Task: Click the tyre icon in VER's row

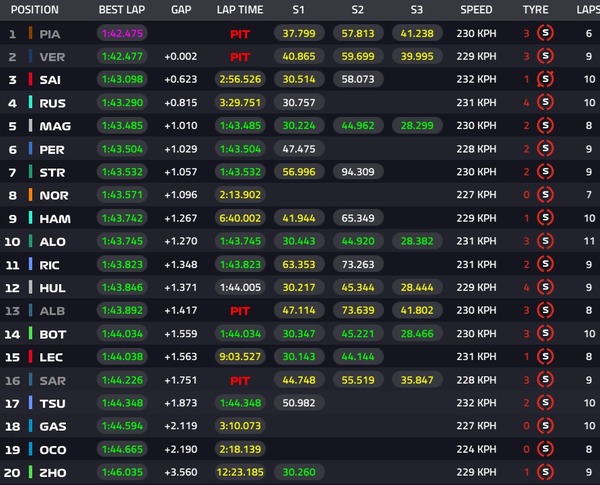Action: 545,56
